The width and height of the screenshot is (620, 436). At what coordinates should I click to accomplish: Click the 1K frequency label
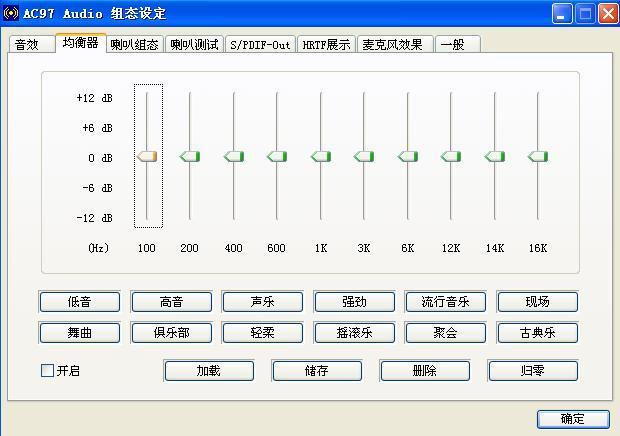[x=321, y=248]
